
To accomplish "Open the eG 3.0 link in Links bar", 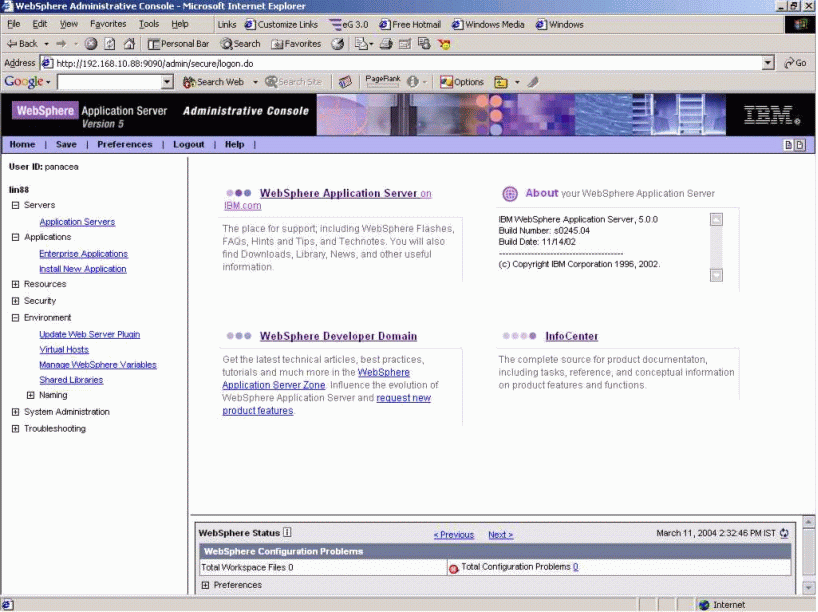I will [348, 25].
